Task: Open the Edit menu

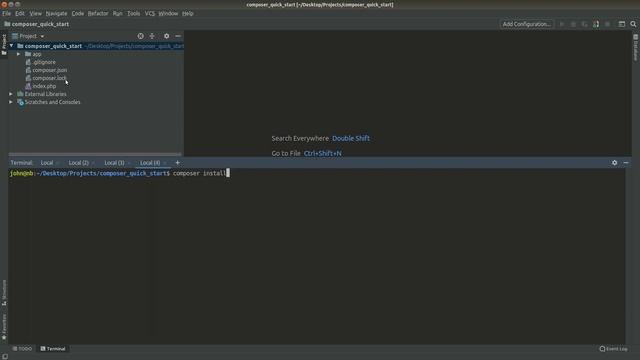Action: [20, 13]
